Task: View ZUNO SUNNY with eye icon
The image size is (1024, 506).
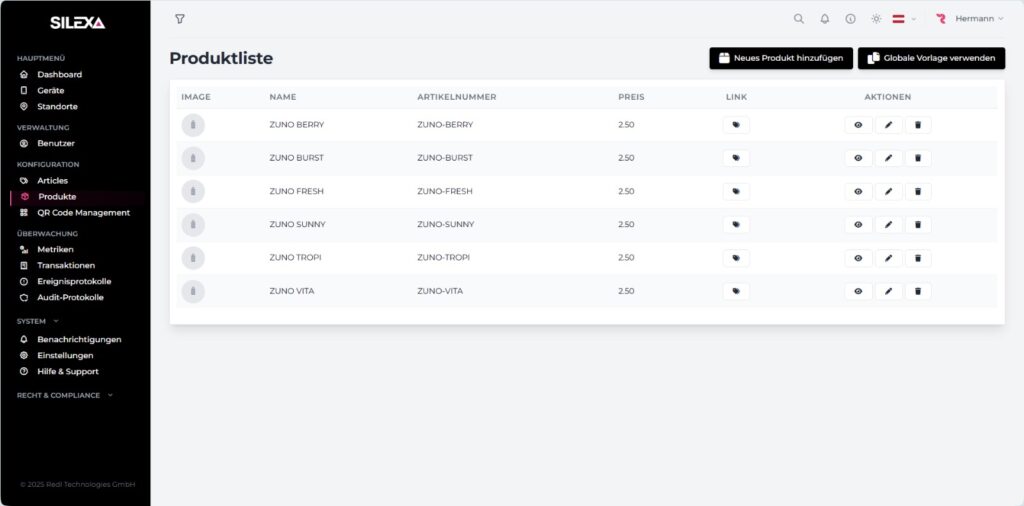Action: (x=858, y=225)
